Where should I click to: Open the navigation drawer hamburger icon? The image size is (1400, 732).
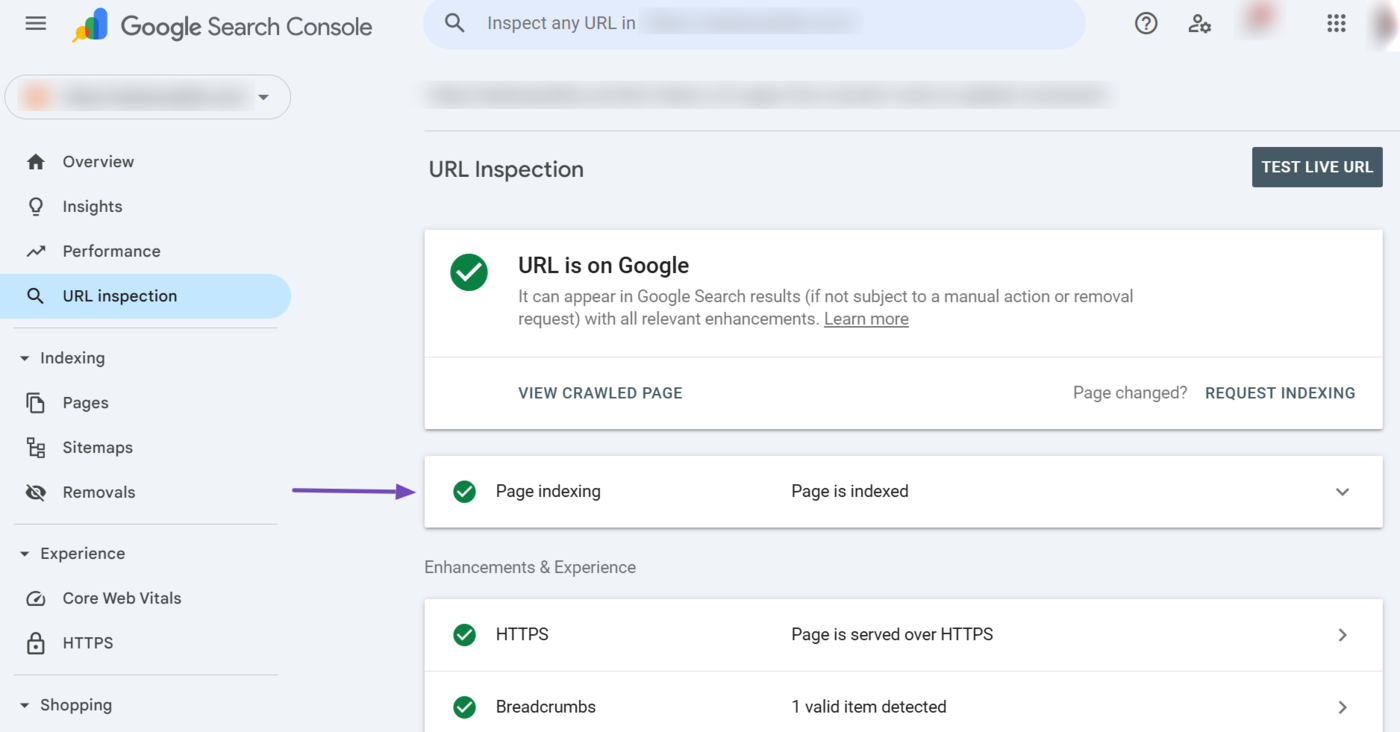pyautogui.click(x=35, y=23)
